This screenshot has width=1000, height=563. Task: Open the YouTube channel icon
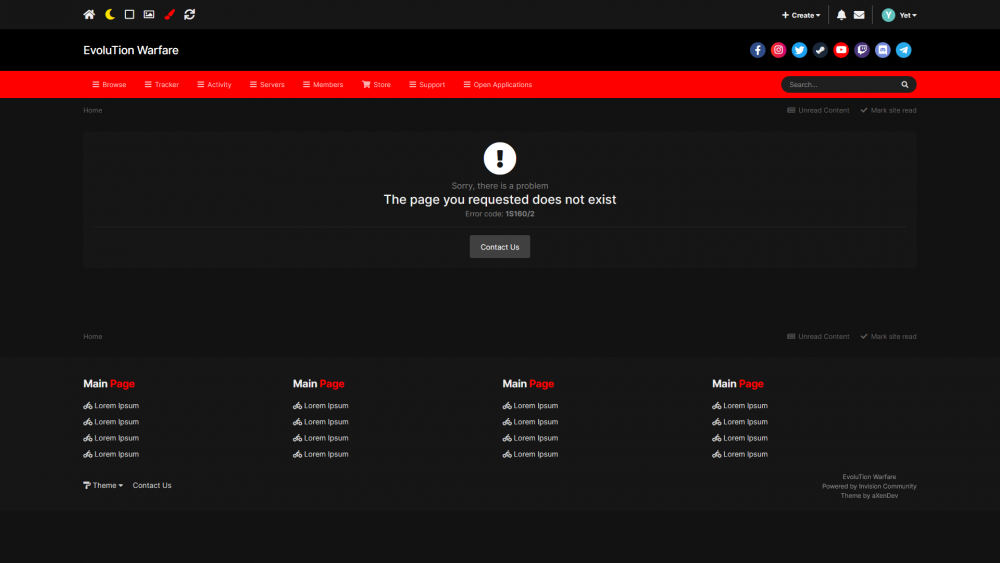coord(841,50)
